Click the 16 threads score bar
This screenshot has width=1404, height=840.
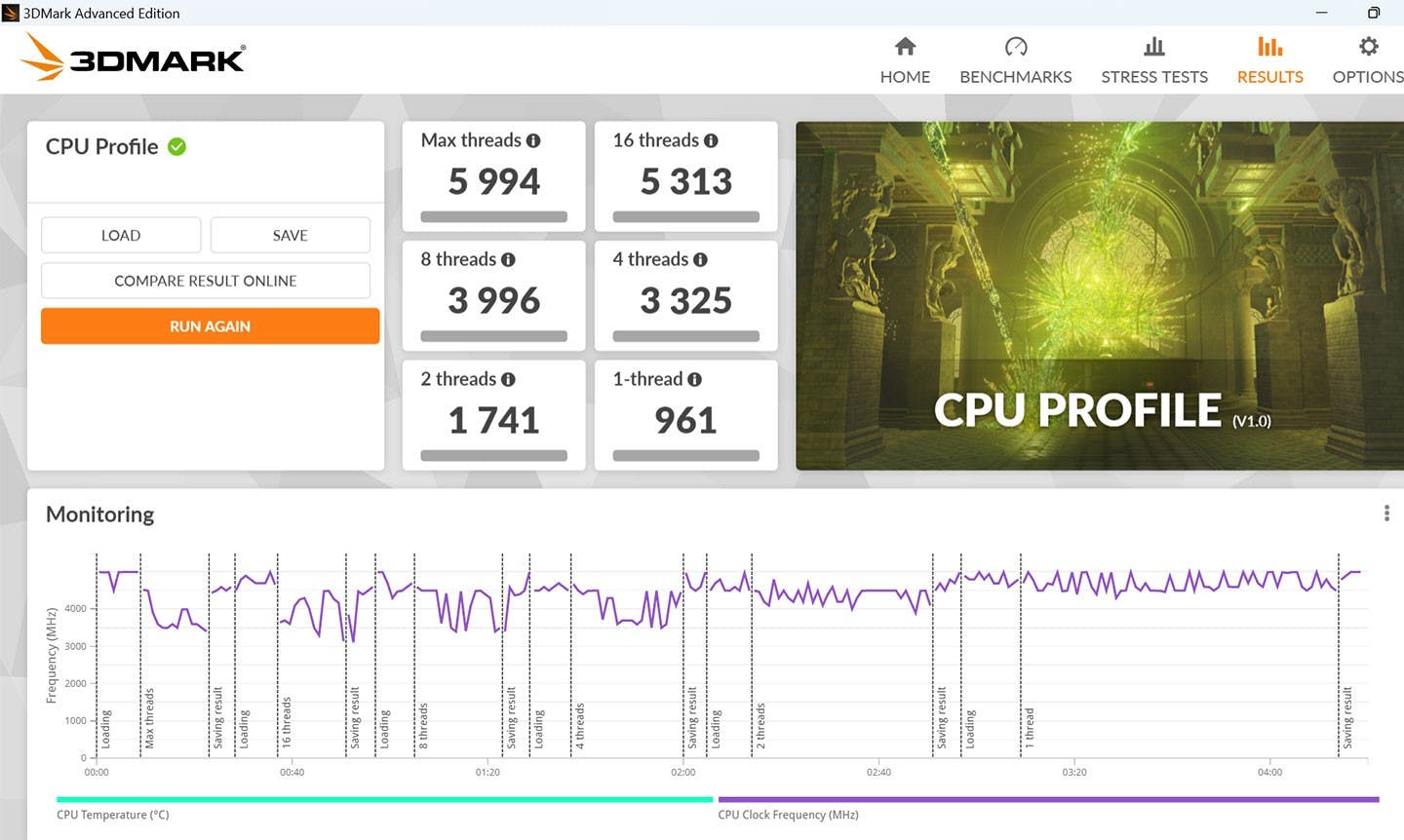(686, 216)
